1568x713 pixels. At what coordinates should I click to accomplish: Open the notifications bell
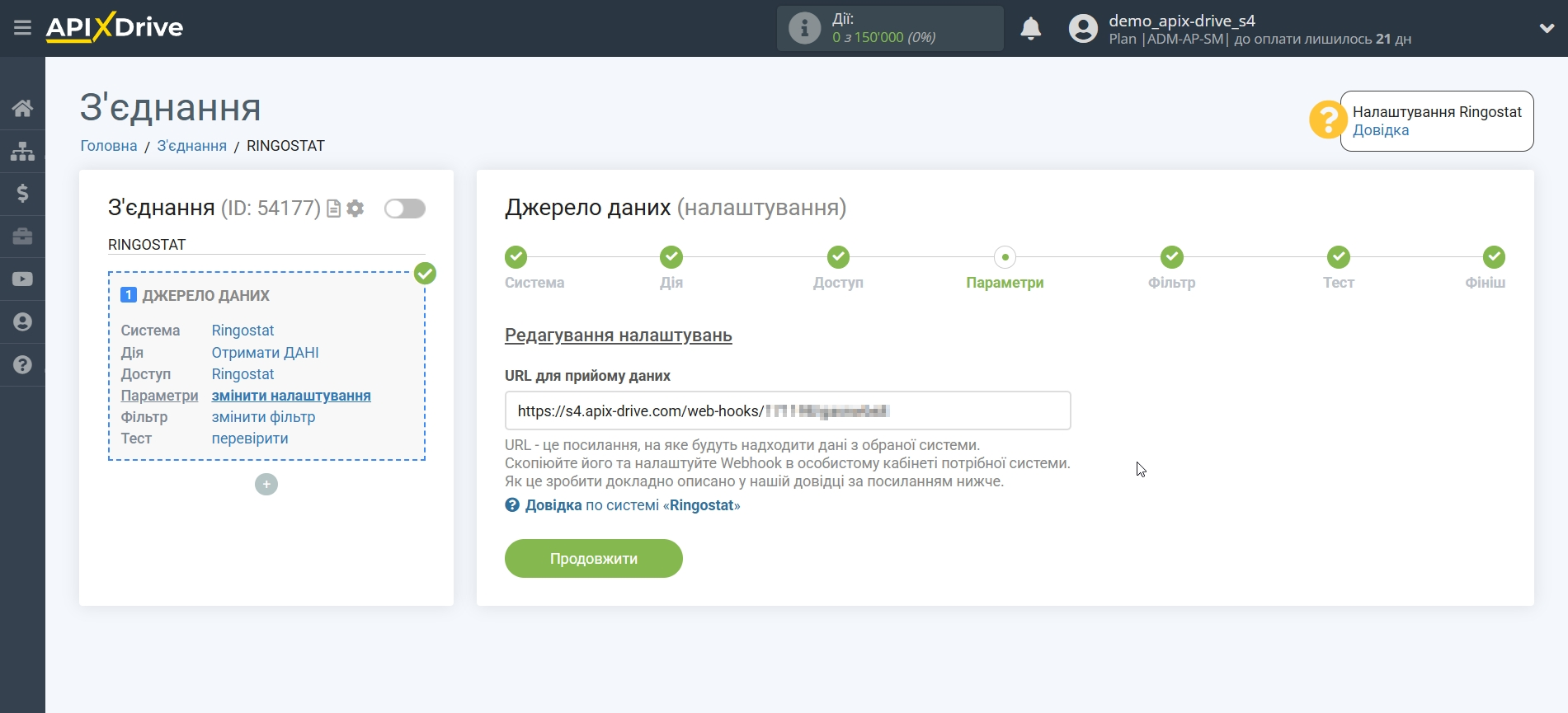(x=1030, y=29)
